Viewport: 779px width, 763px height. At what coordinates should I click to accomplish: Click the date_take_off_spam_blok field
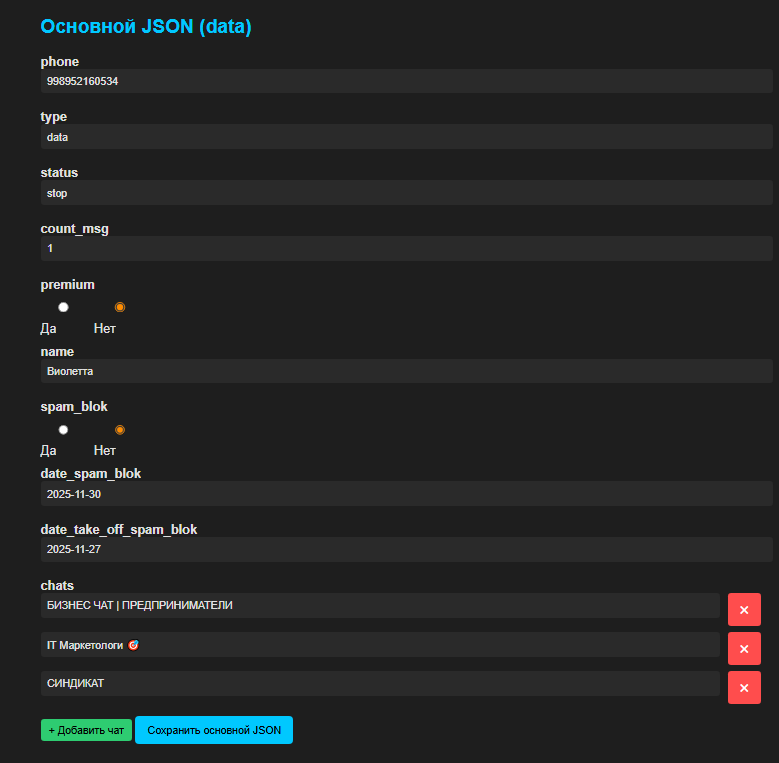coord(406,550)
